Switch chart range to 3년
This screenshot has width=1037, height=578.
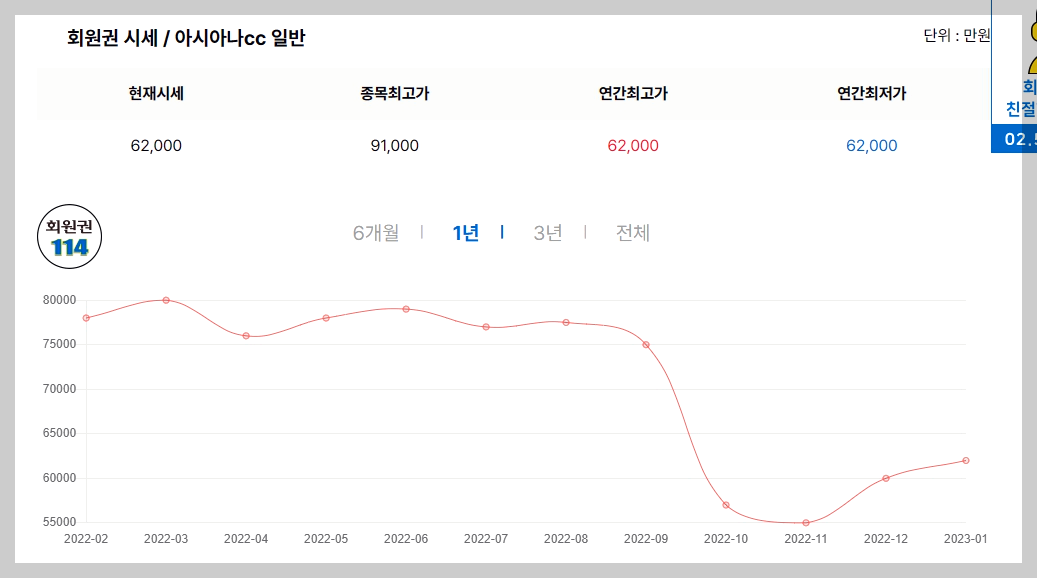point(548,233)
